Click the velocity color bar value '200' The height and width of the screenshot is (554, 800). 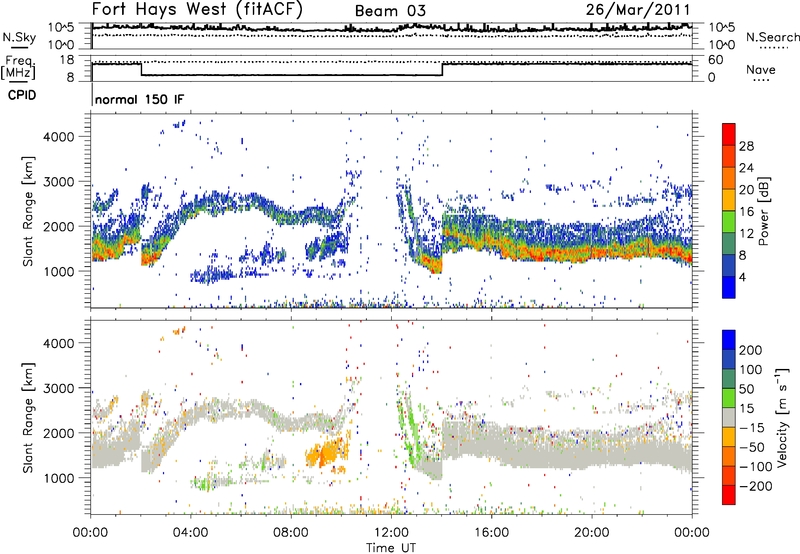pyautogui.click(x=751, y=350)
